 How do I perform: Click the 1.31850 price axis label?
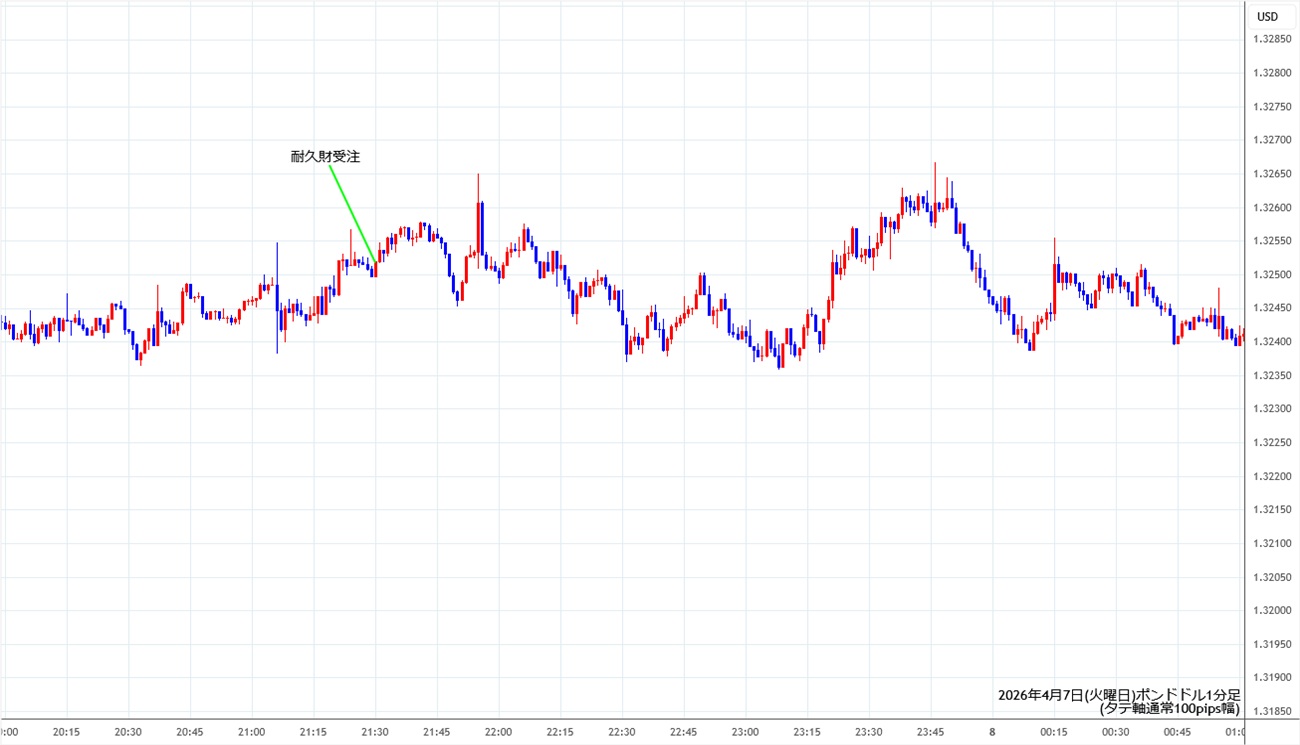point(1272,712)
